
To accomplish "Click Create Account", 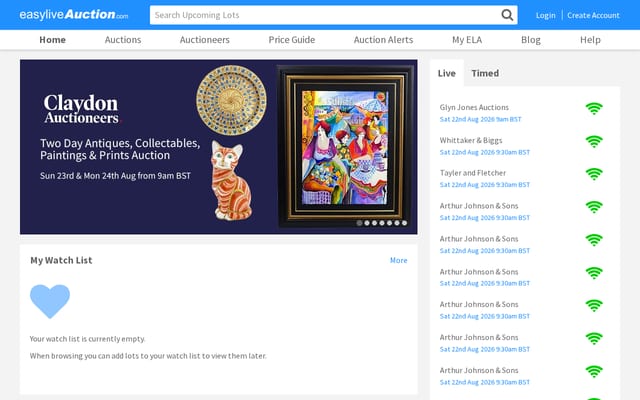I will (593, 15).
